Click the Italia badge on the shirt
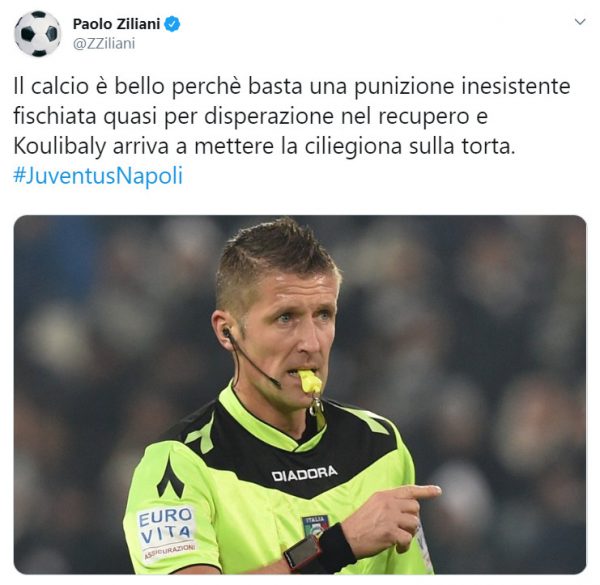 [x=315, y=525]
